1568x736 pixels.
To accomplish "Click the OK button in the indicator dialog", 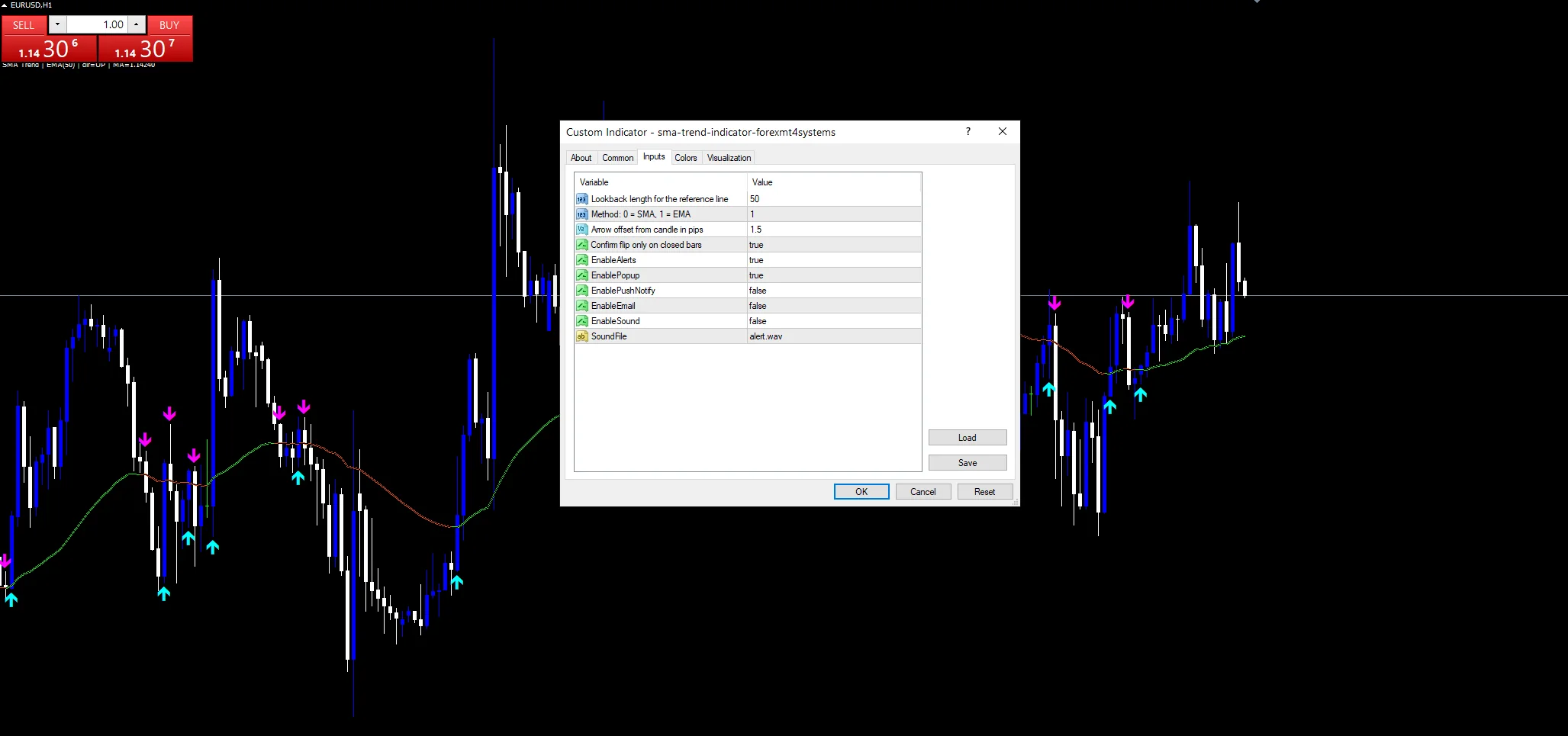I will coord(861,492).
